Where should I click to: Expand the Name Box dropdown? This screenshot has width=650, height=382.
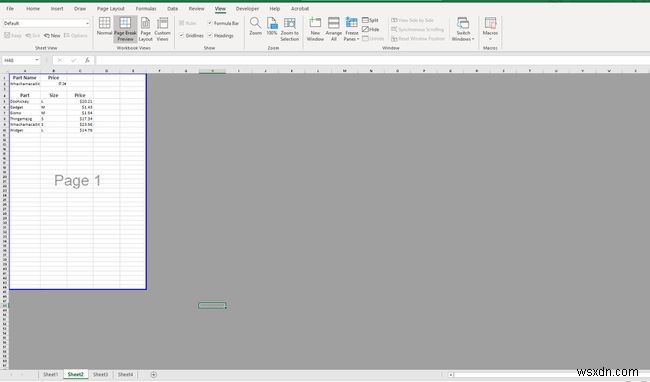coord(37,60)
